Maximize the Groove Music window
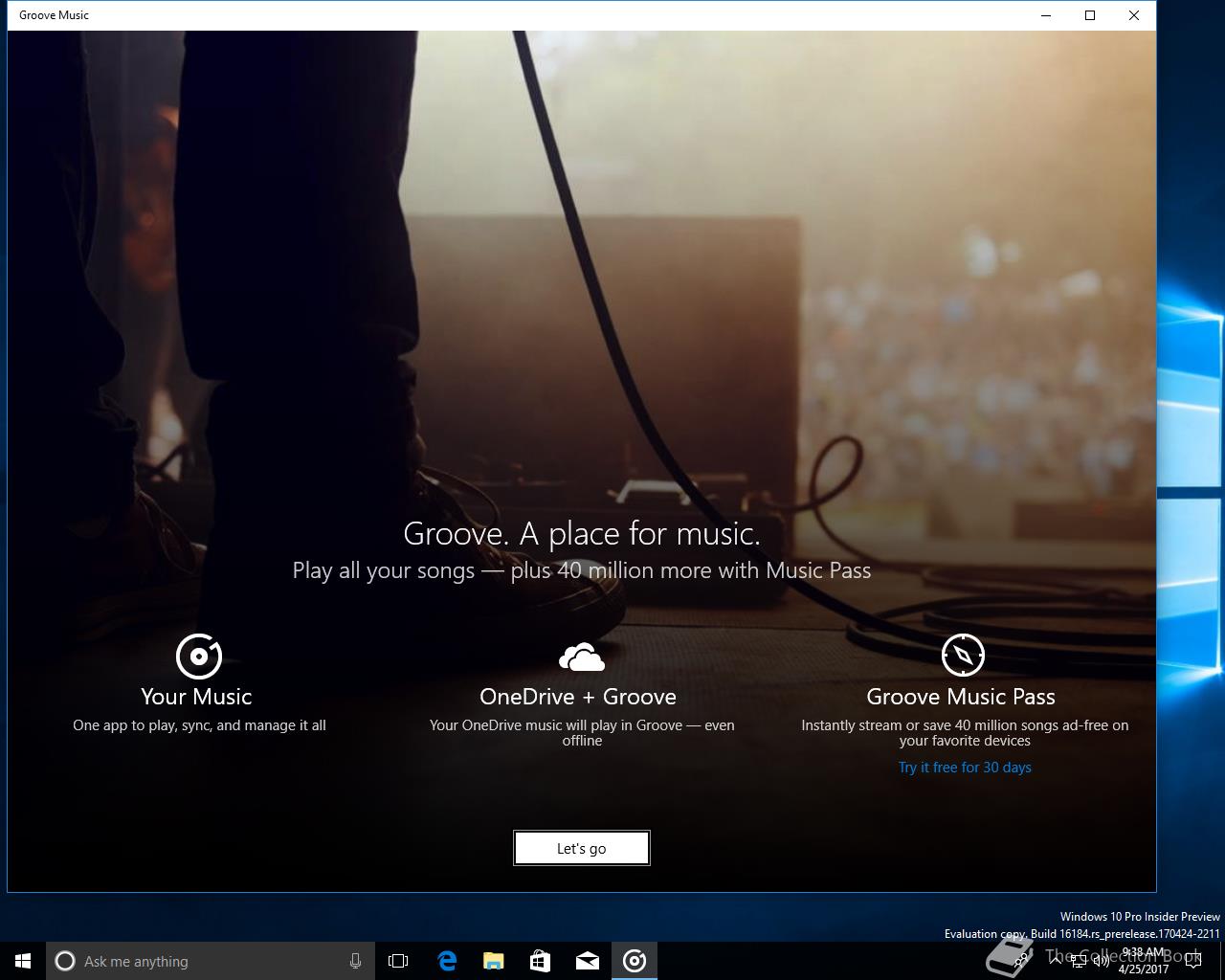 click(1090, 15)
